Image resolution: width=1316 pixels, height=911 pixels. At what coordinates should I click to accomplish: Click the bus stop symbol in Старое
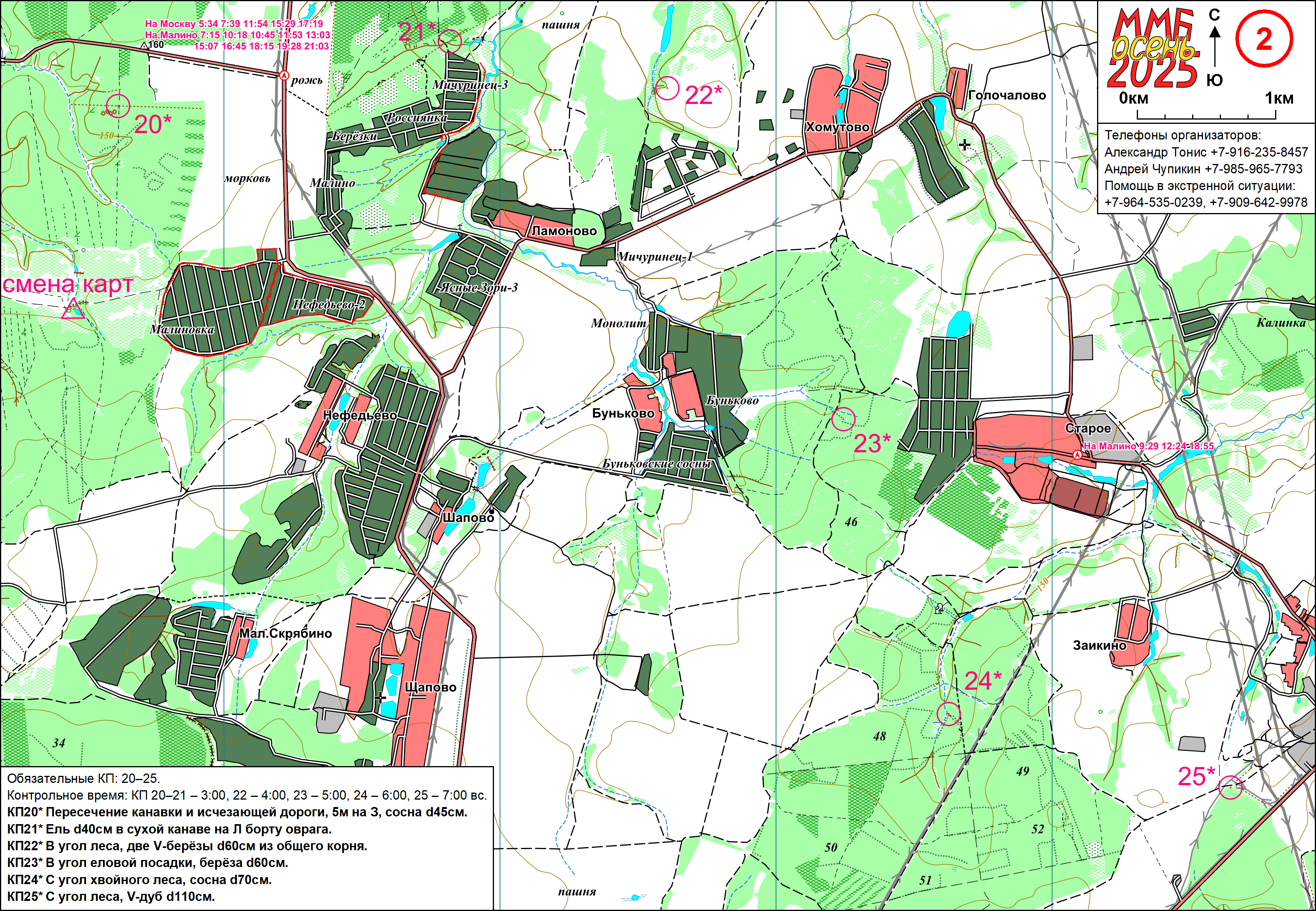coord(1077,455)
